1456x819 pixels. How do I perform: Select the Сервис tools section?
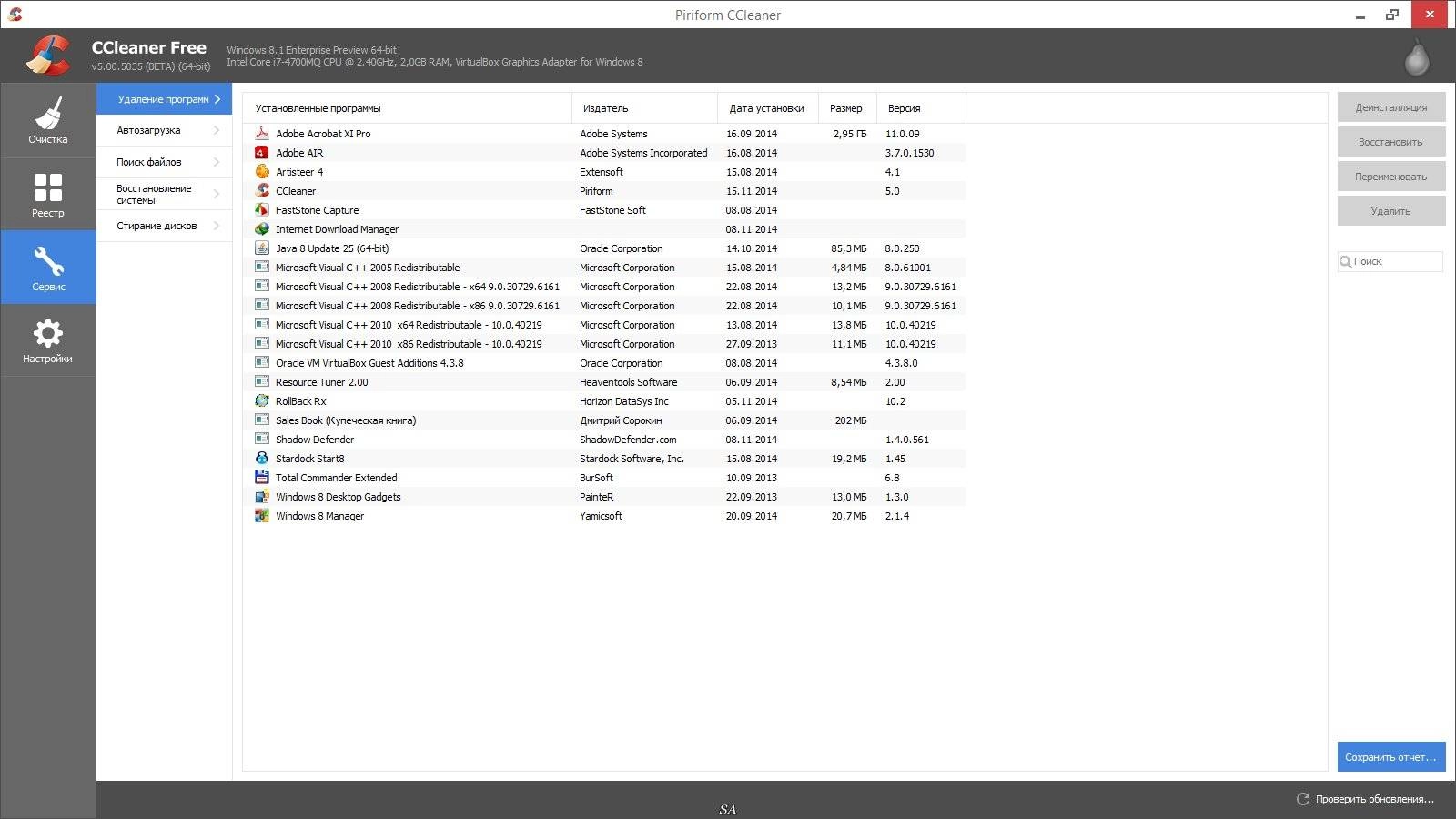click(48, 268)
